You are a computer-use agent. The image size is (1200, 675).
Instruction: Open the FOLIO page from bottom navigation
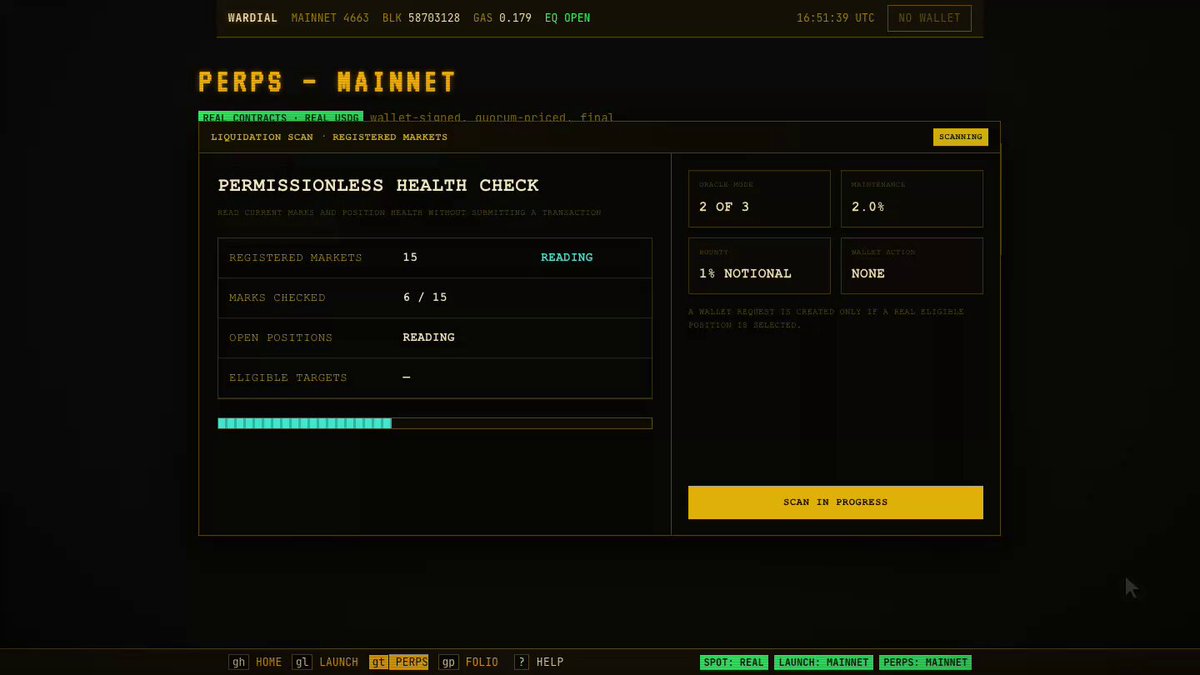pos(468,662)
